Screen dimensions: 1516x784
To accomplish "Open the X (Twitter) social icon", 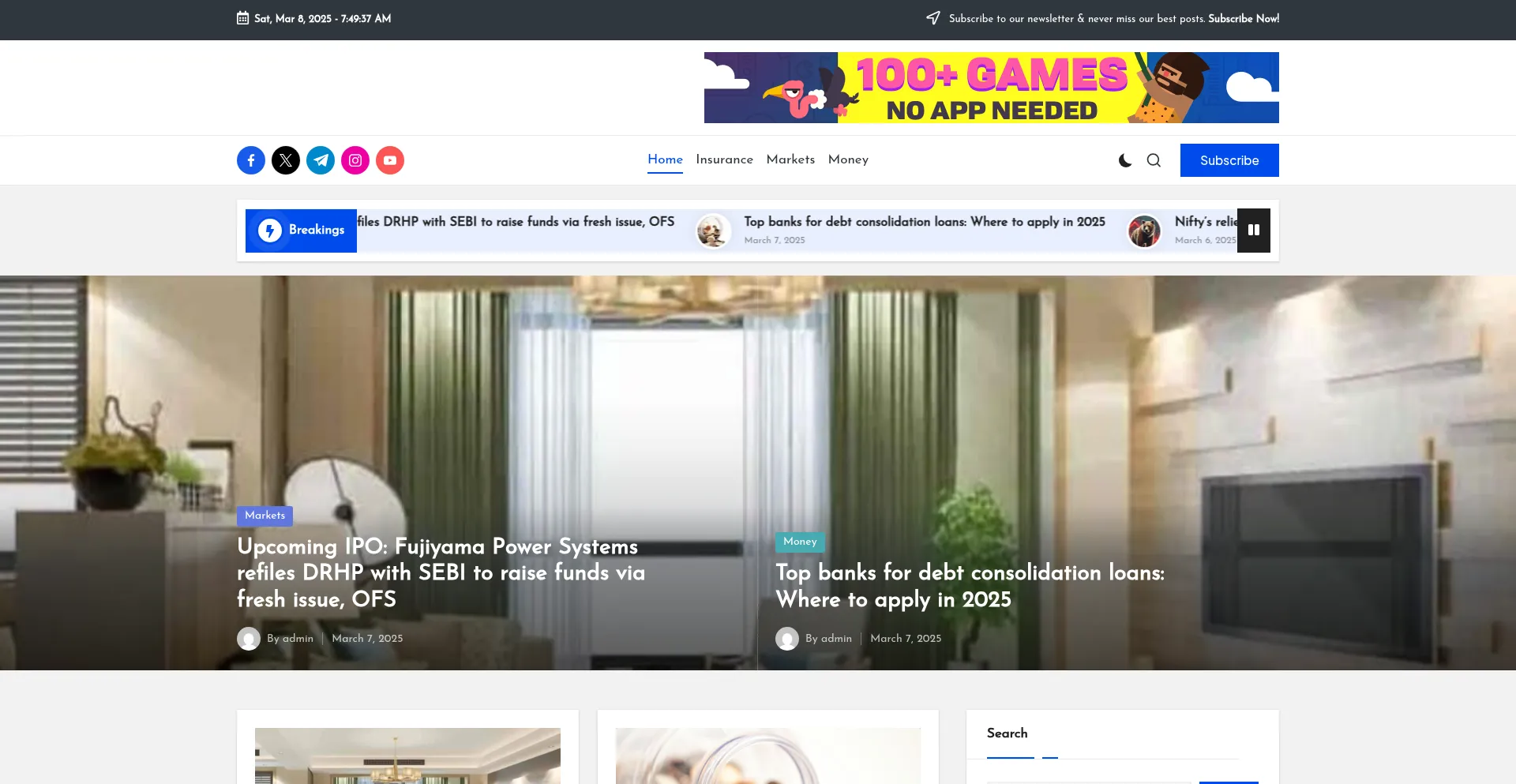I will tap(286, 160).
